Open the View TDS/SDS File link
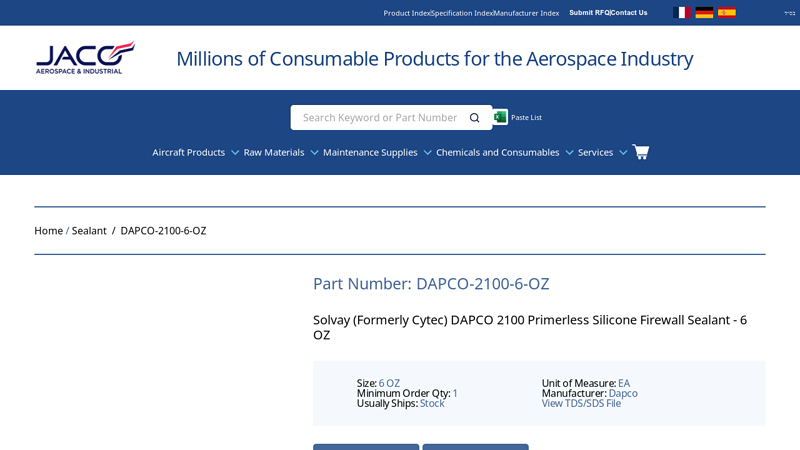This screenshot has width=800, height=450. [x=581, y=404]
